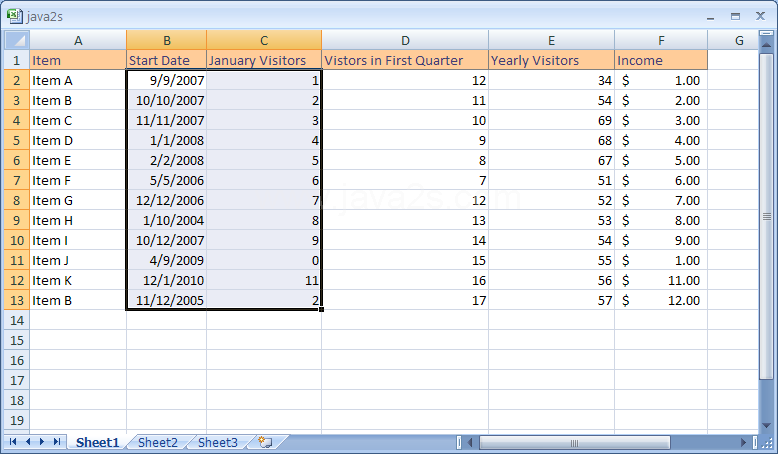This screenshot has height=454, width=778.
Task: Click 'Vistors in First Quarter' header cell
Action: [x=405, y=60]
